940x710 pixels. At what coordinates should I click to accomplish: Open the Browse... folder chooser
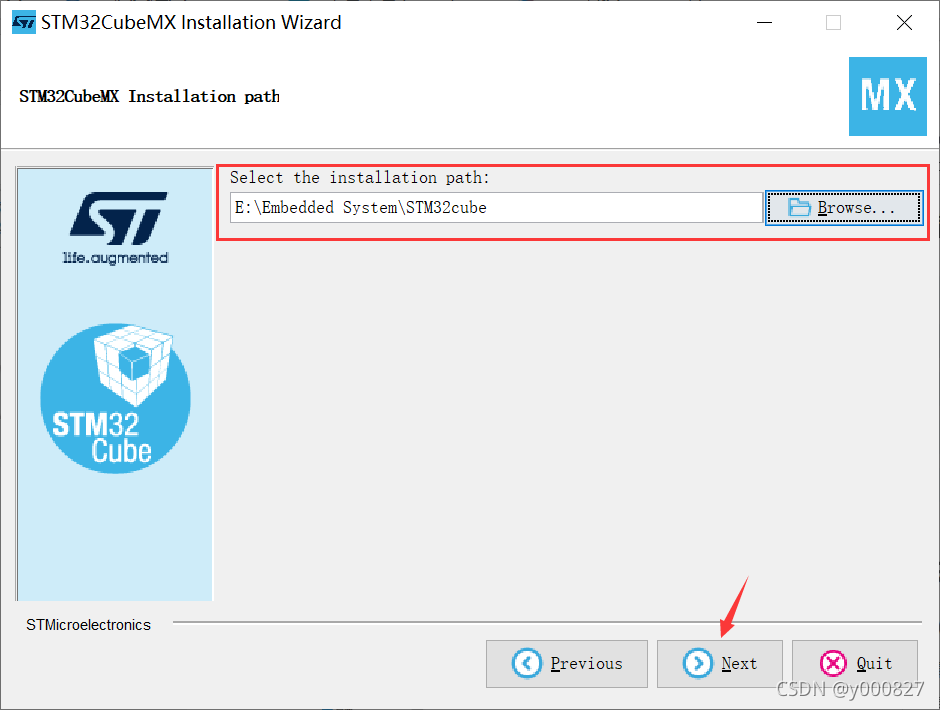[844, 207]
